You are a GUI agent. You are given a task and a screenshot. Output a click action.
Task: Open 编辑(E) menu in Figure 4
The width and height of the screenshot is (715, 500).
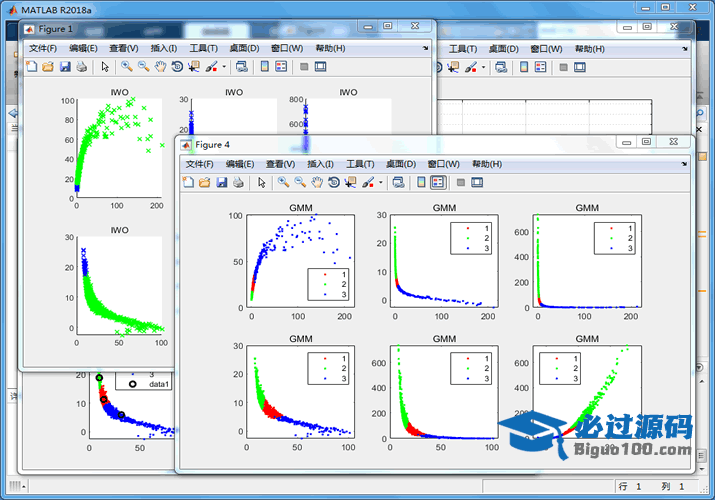[240, 164]
